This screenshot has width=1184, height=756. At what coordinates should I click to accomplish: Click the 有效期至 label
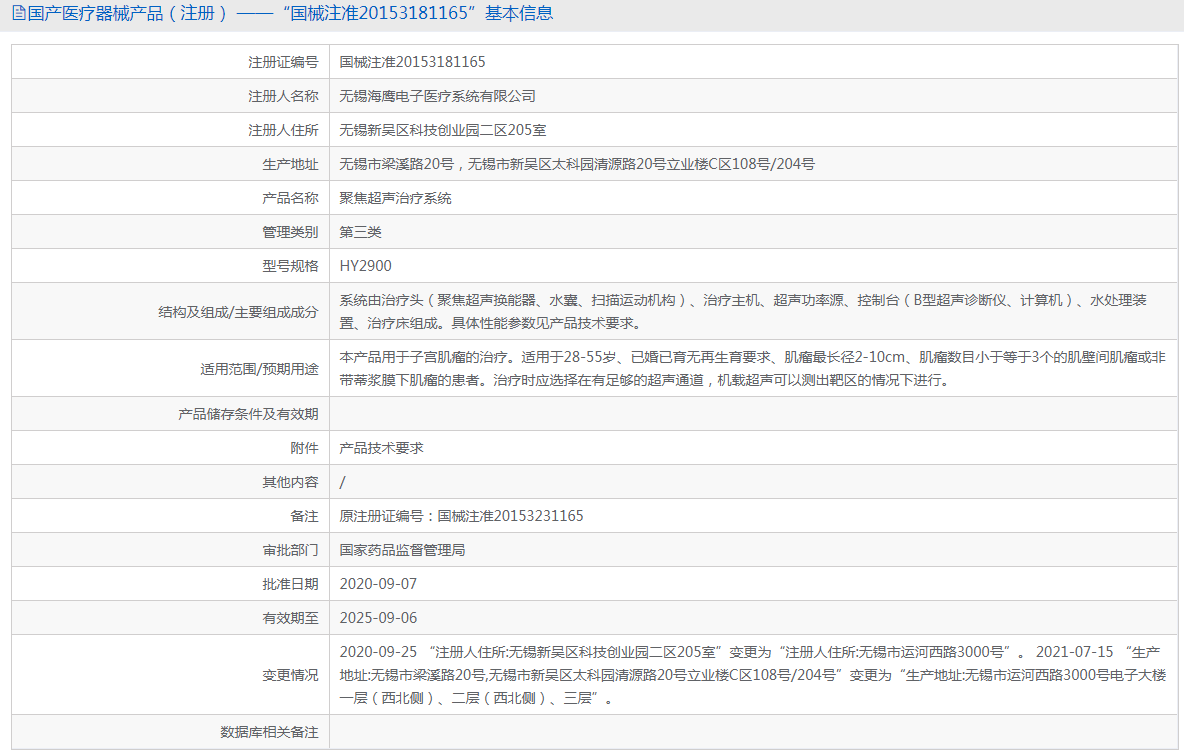pos(290,618)
